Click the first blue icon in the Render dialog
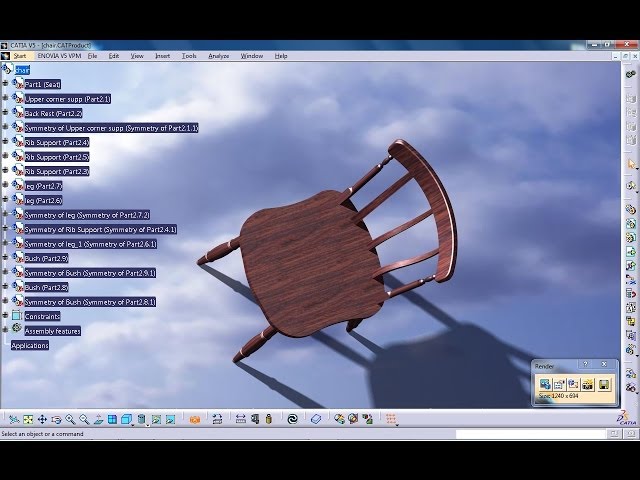This screenshot has height=480, width=640. tap(545, 384)
